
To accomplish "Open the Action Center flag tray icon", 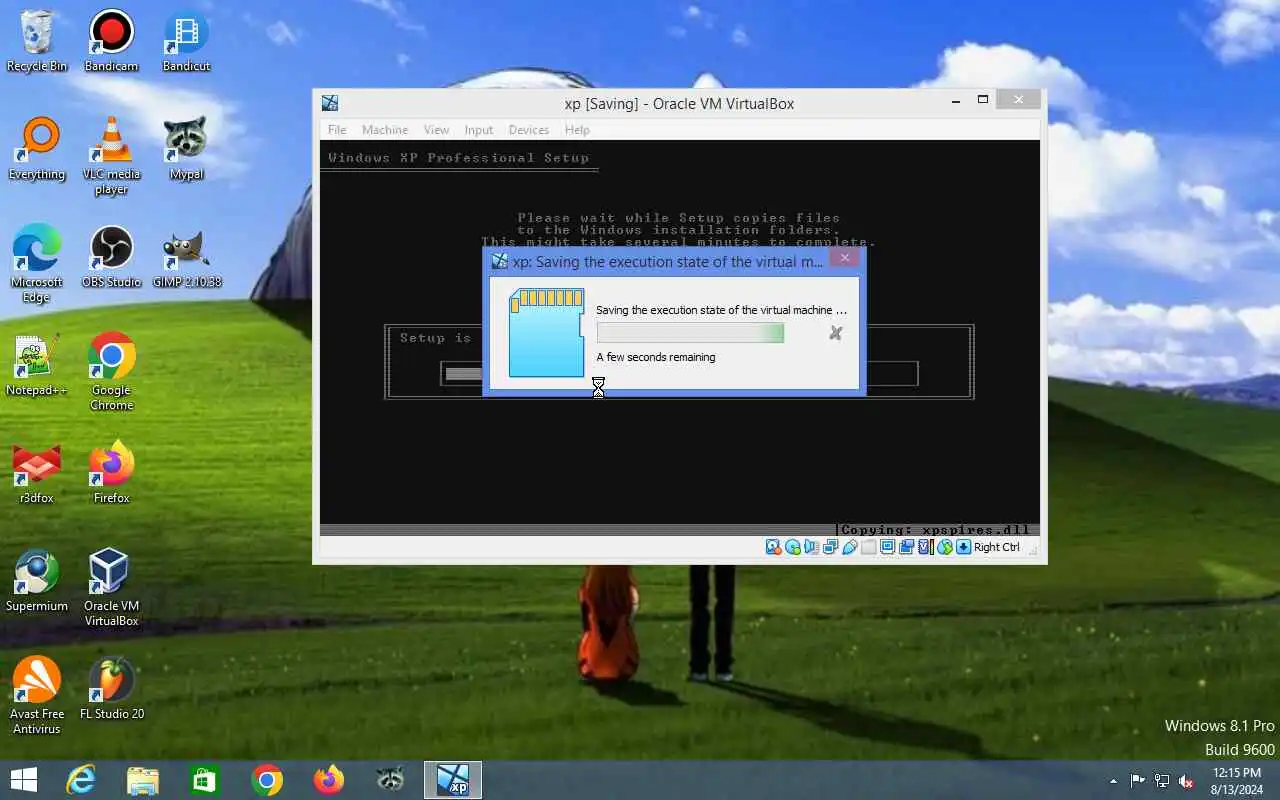I will pos(1138,781).
